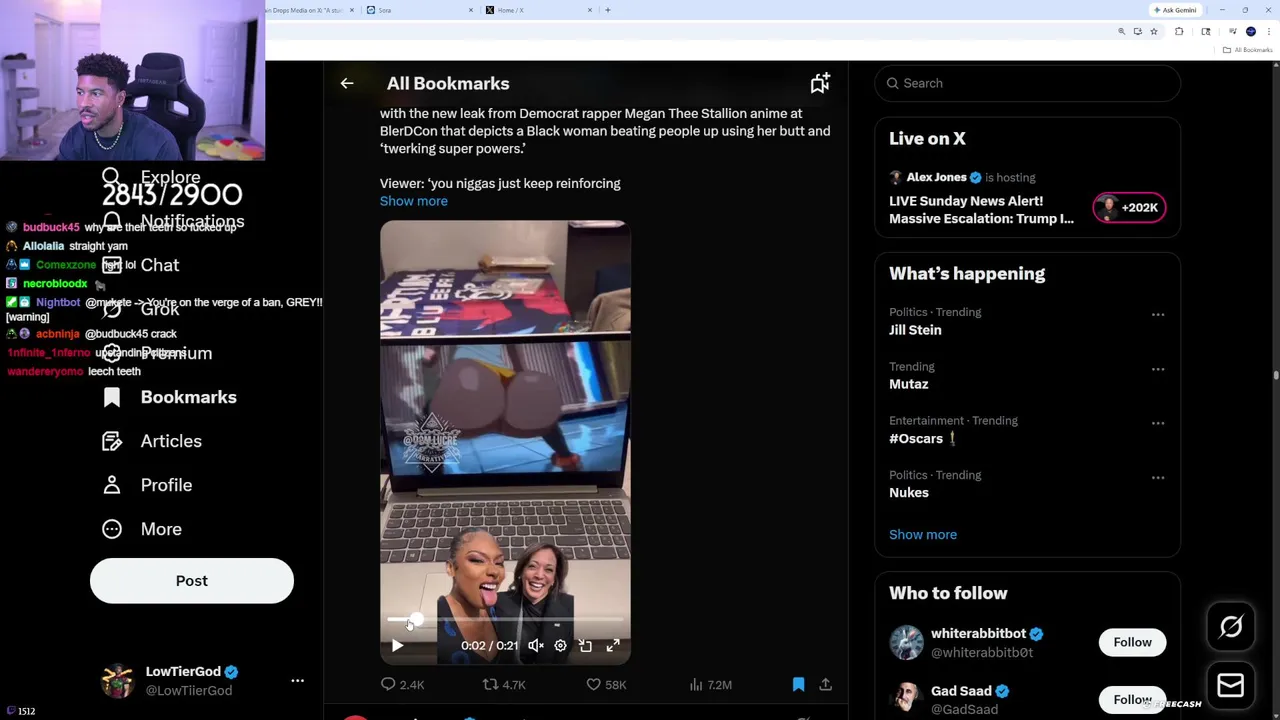Click the LowTierGod account avatar

coord(117,680)
